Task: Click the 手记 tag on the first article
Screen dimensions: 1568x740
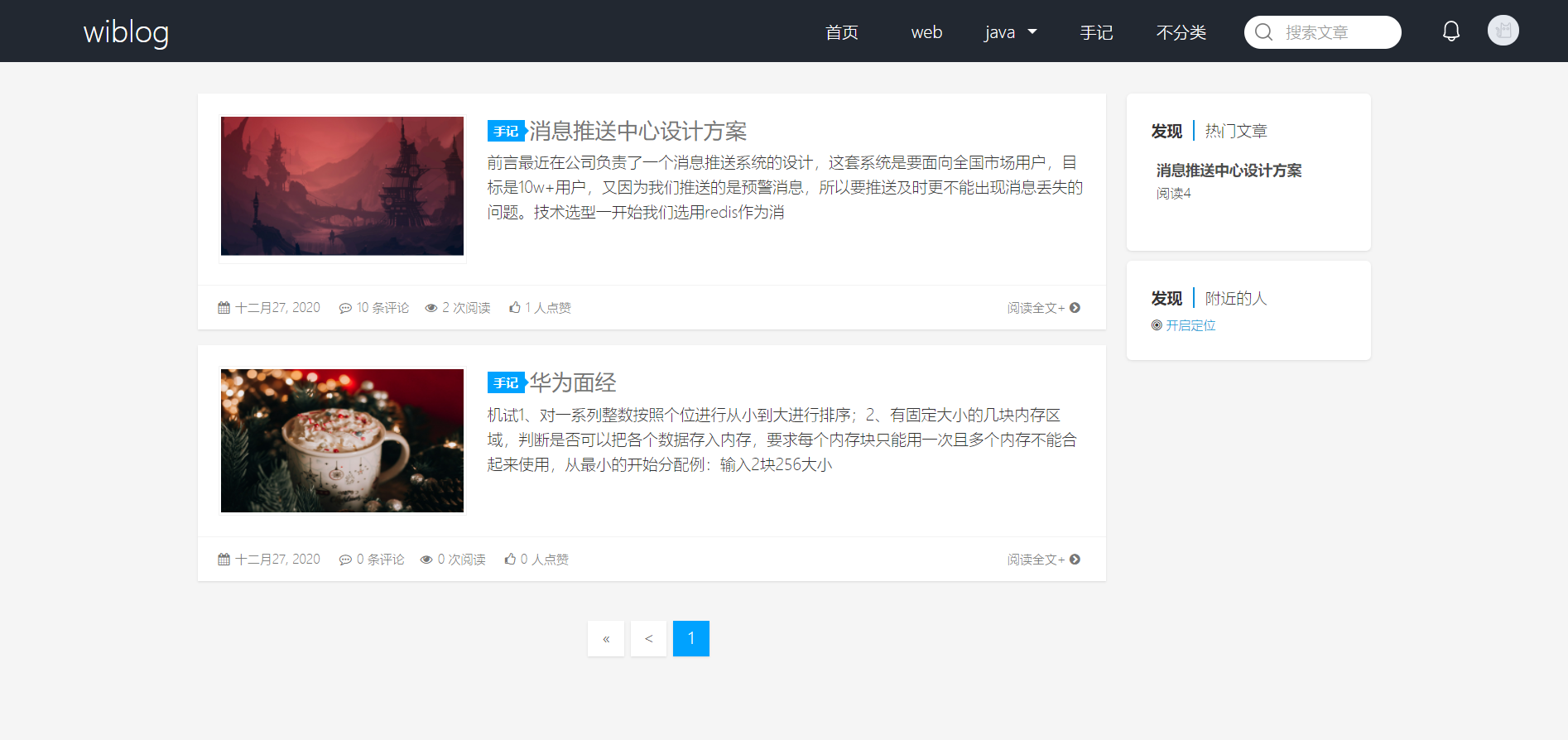Action: pyautogui.click(x=506, y=132)
